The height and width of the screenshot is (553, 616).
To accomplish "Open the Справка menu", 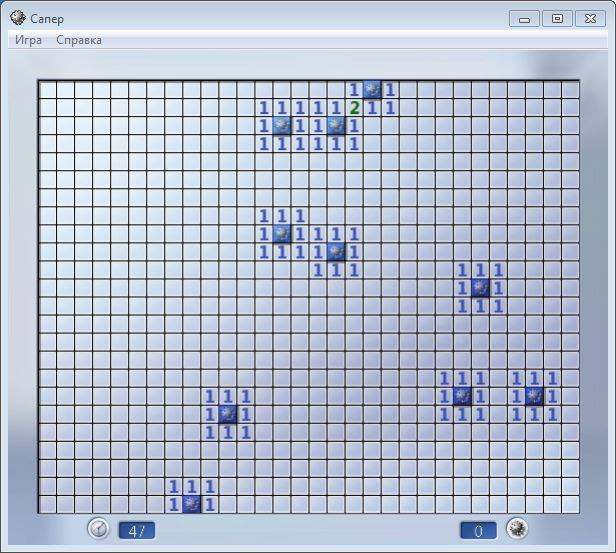I will pyautogui.click(x=79, y=40).
